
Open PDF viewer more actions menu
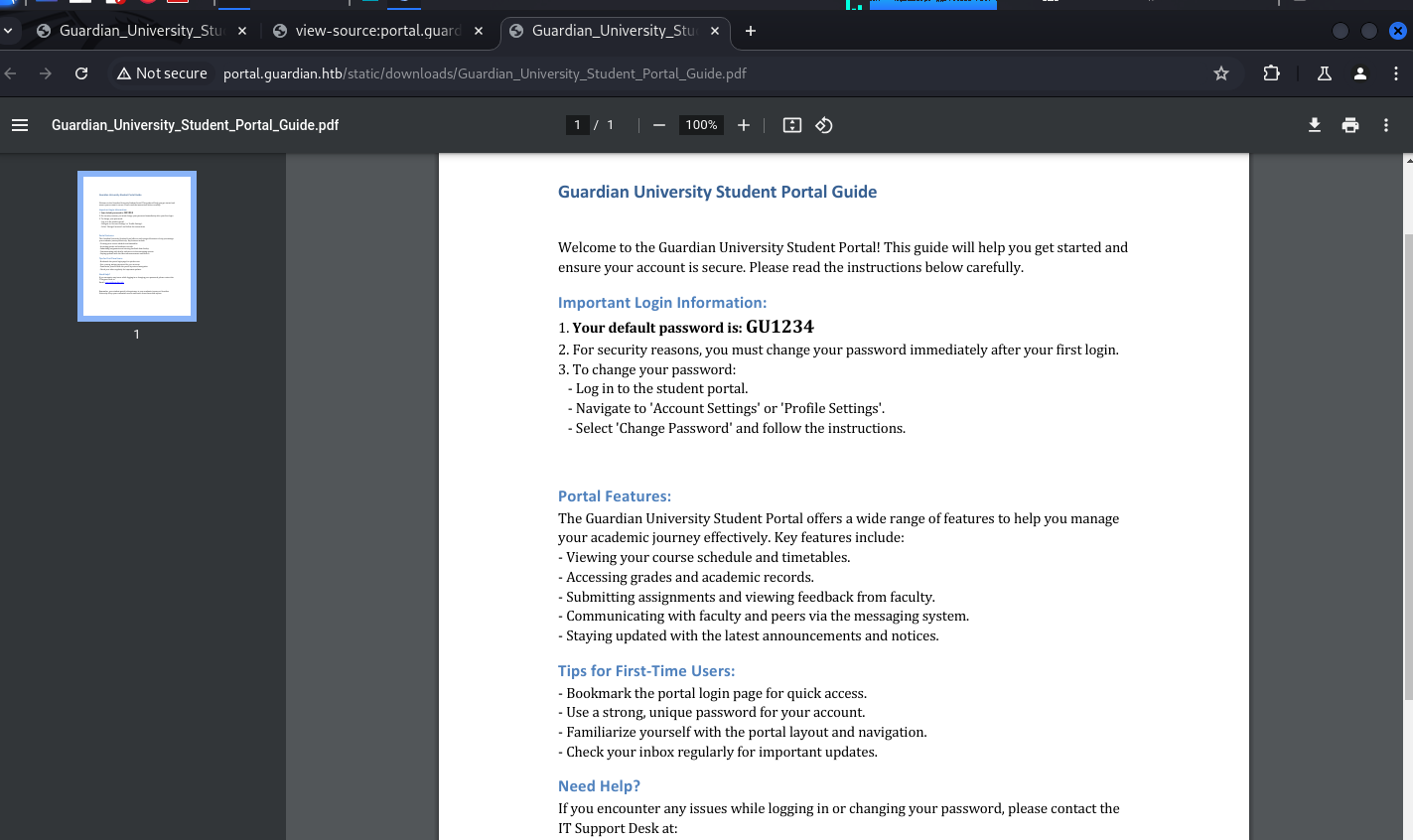coord(1386,125)
